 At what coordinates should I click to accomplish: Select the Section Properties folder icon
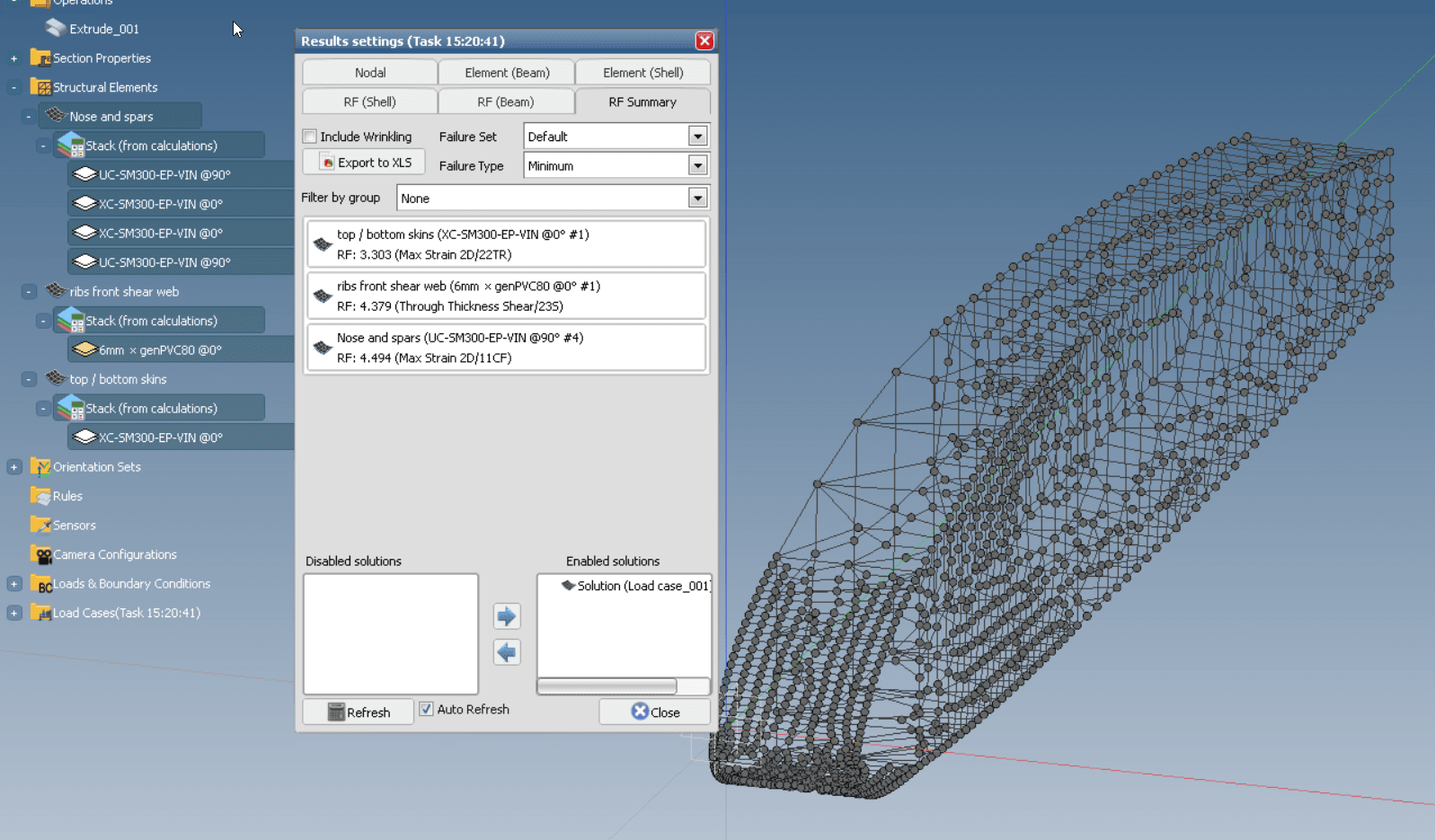[x=40, y=57]
